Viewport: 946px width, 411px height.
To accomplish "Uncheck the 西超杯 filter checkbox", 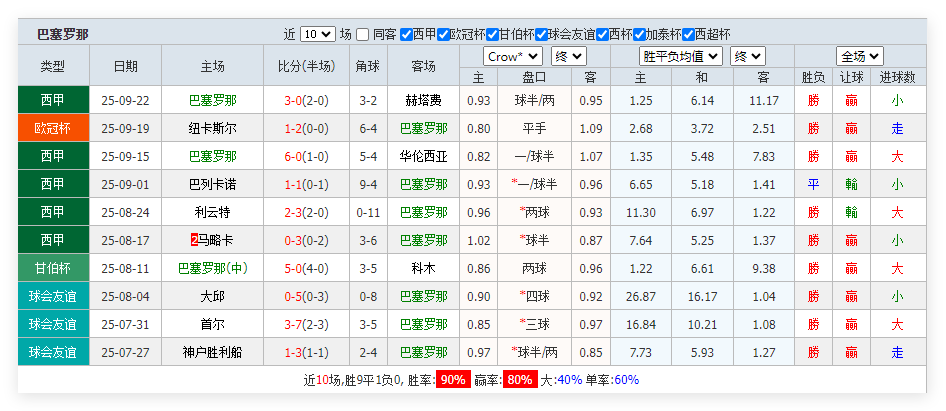I will pyautogui.click(x=687, y=34).
